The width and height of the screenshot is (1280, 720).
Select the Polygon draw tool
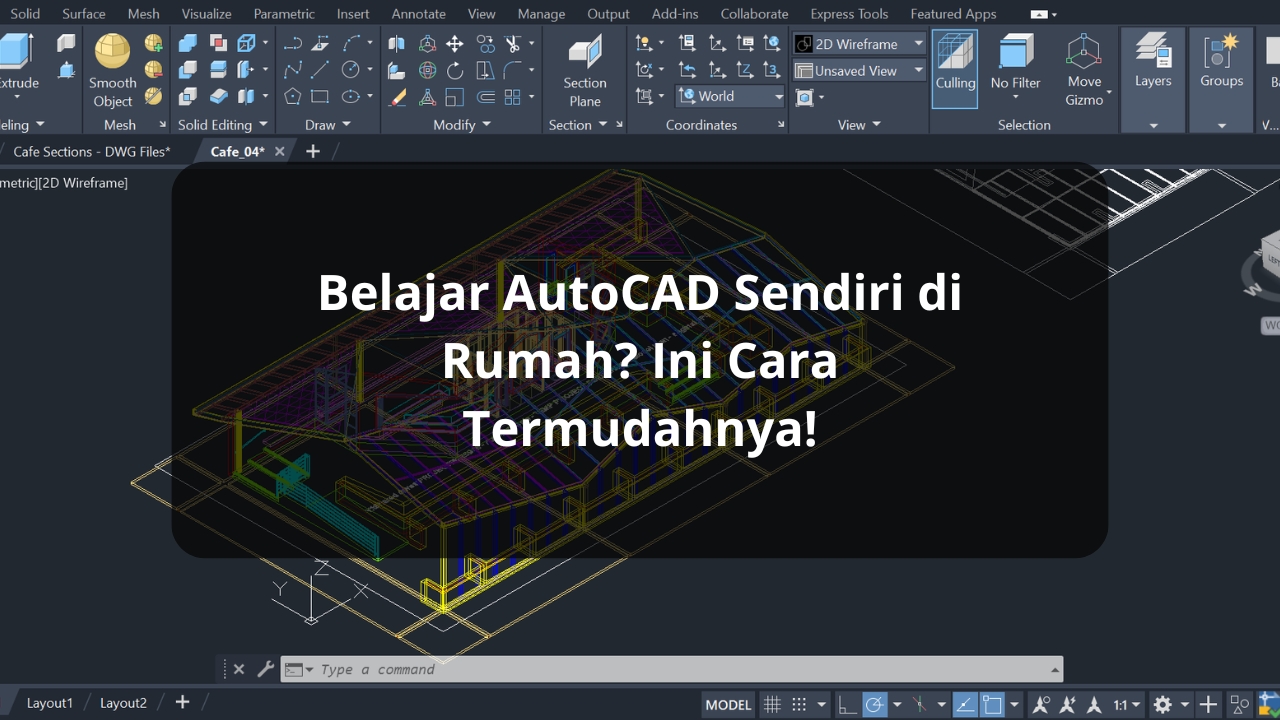click(292, 97)
